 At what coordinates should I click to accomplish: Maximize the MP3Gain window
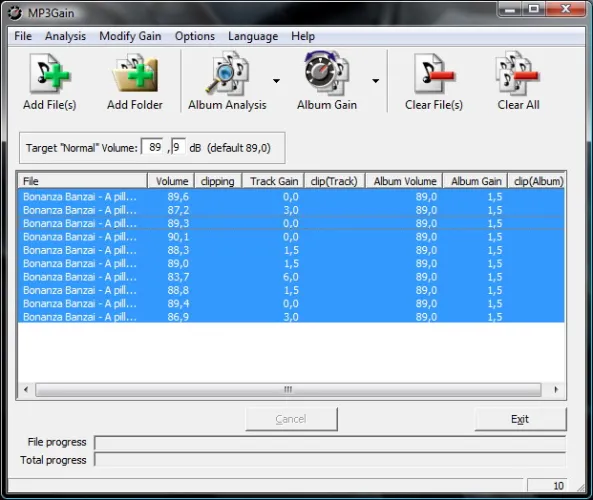pos(534,8)
